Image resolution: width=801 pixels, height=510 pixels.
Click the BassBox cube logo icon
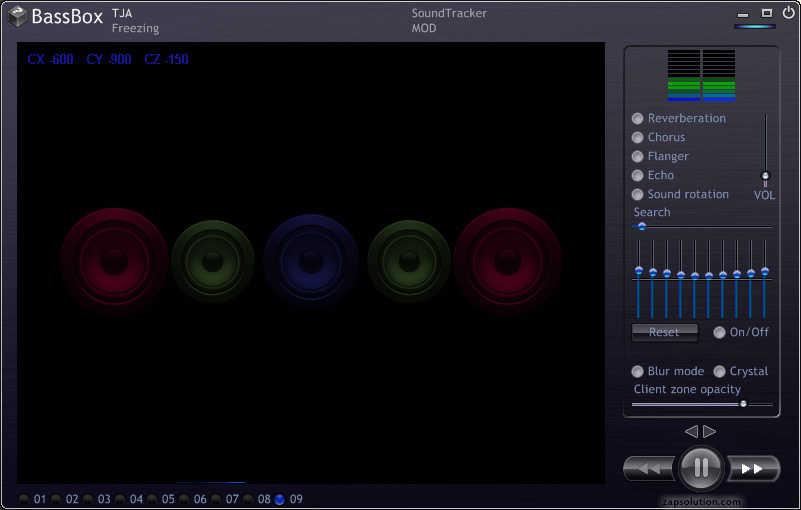[17, 16]
